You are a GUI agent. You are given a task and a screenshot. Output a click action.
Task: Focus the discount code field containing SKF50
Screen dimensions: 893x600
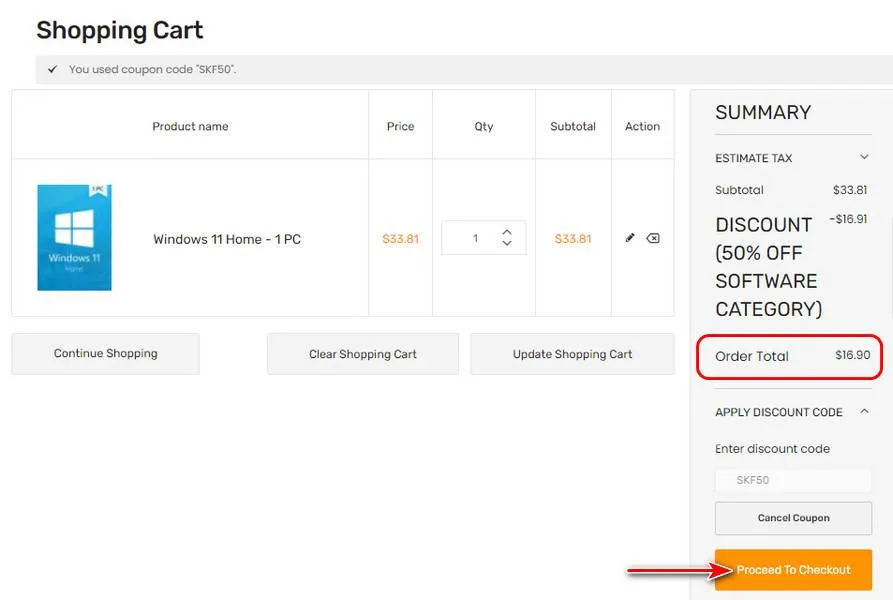point(793,480)
